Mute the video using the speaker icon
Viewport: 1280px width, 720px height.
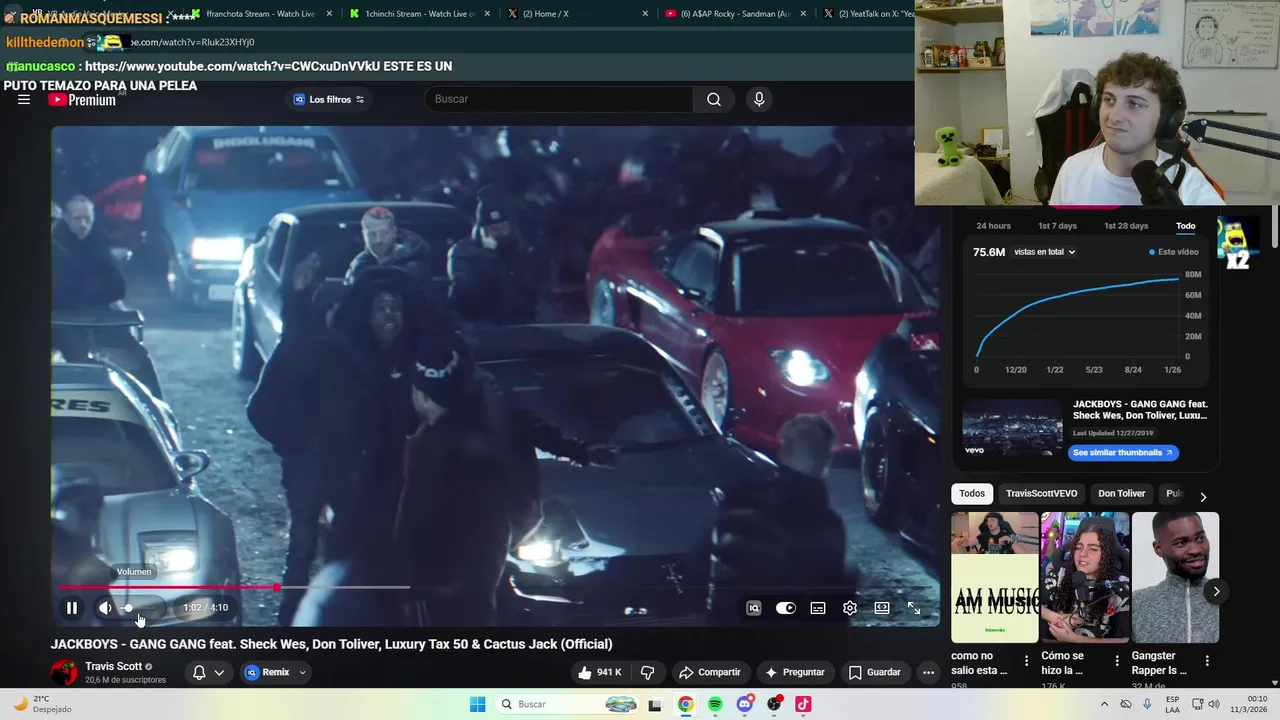(105, 608)
